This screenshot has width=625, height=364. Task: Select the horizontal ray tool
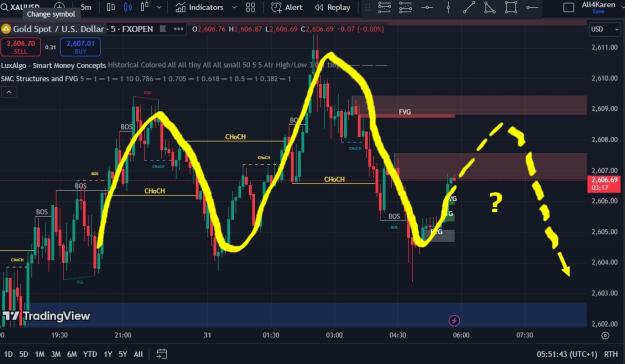point(532,7)
